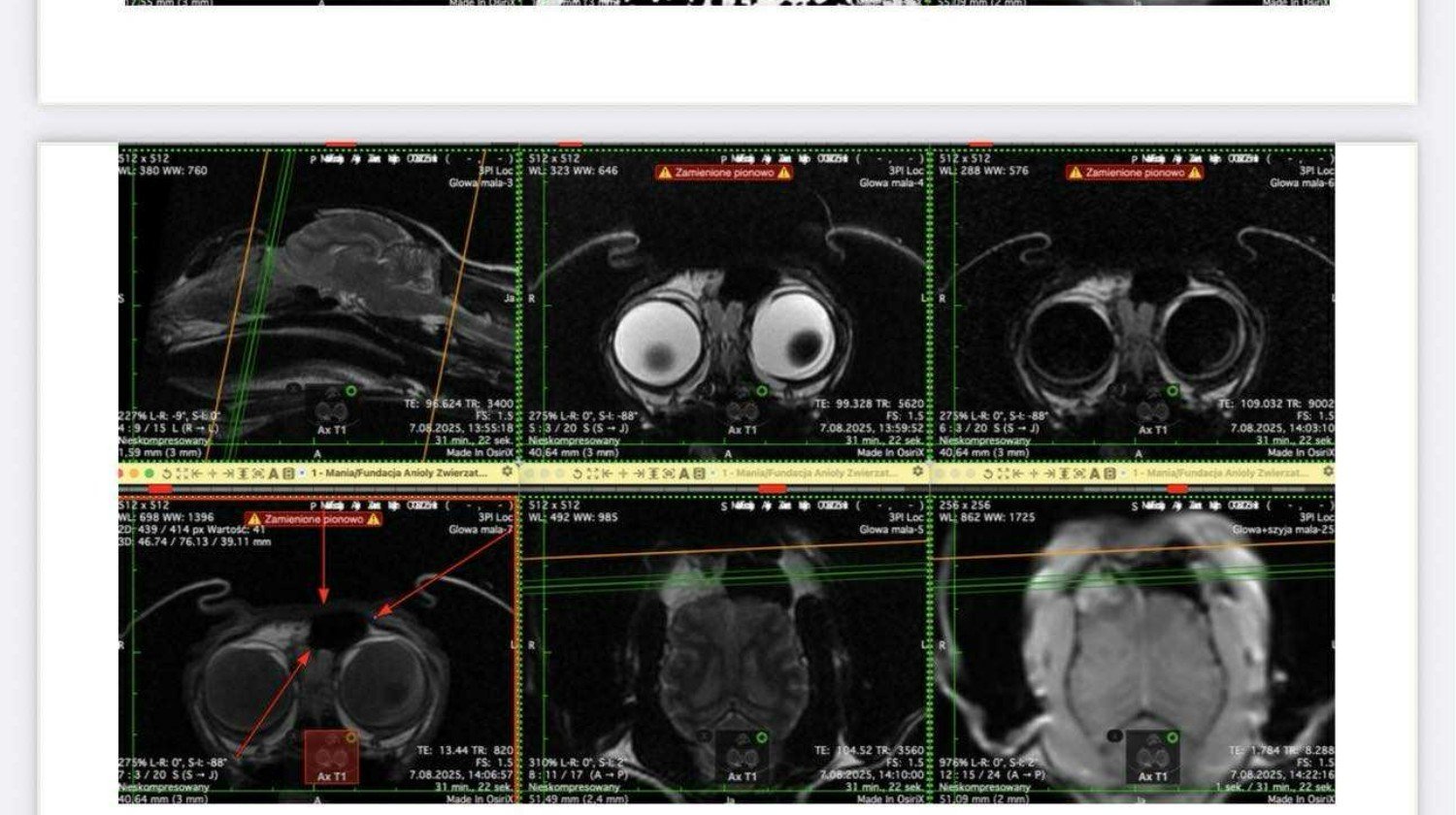Click the red slice marker above Glowa mala-5 viewer

773,488
